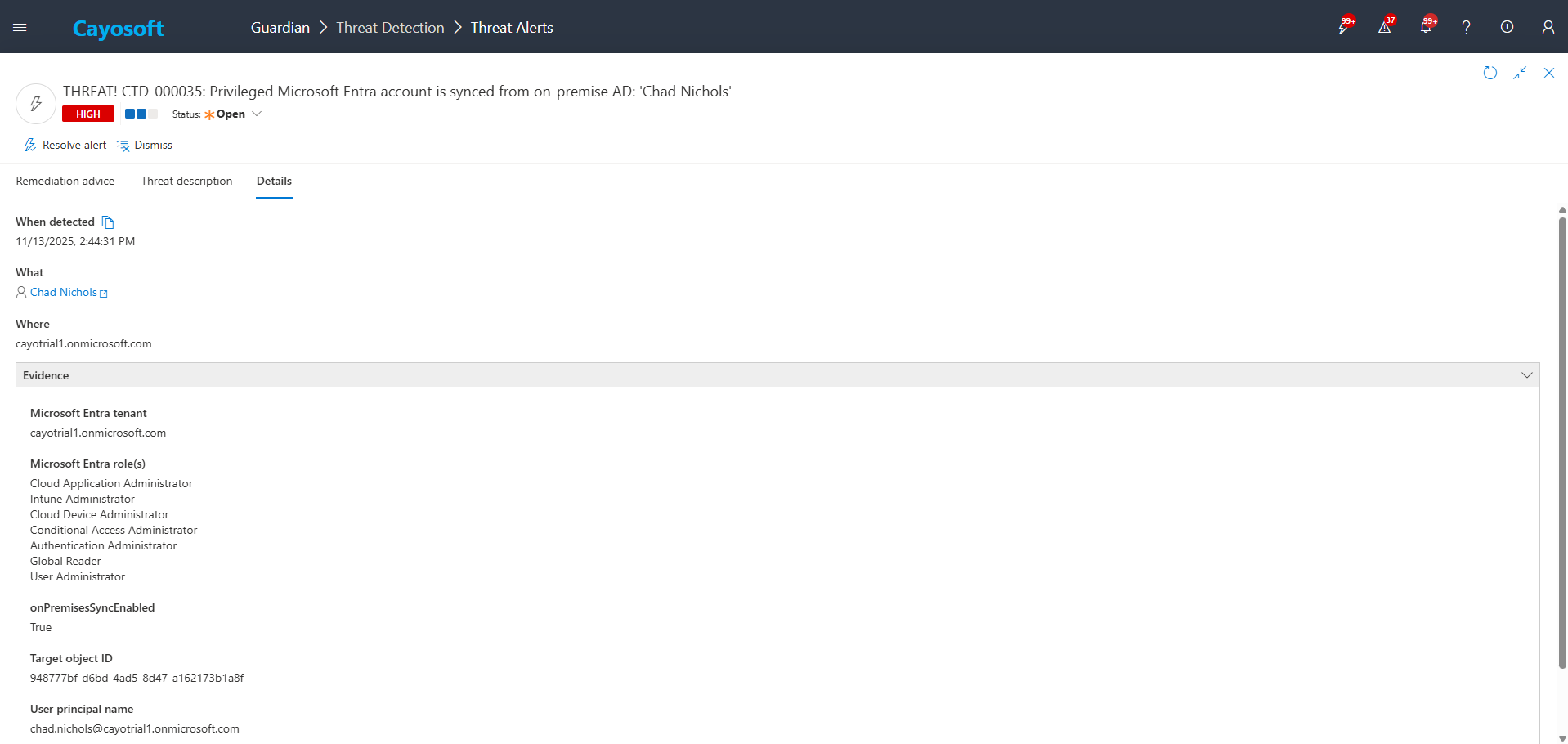Switch to the Threat description tab

(186, 182)
